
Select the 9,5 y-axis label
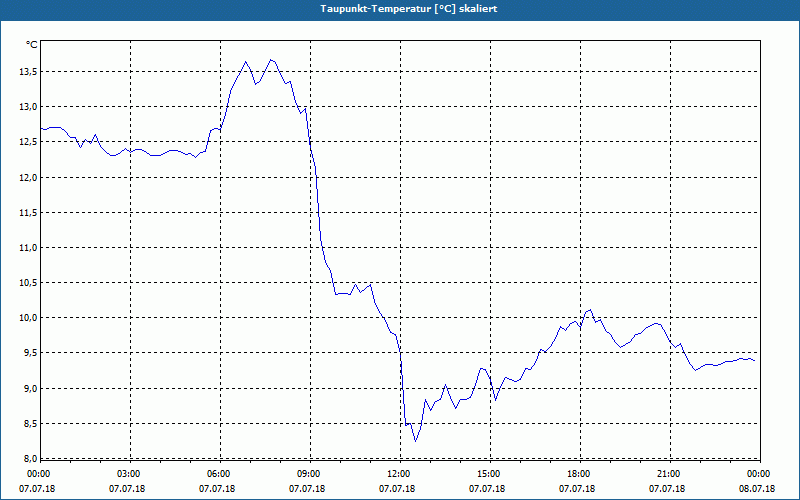pyautogui.click(x=30, y=354)
